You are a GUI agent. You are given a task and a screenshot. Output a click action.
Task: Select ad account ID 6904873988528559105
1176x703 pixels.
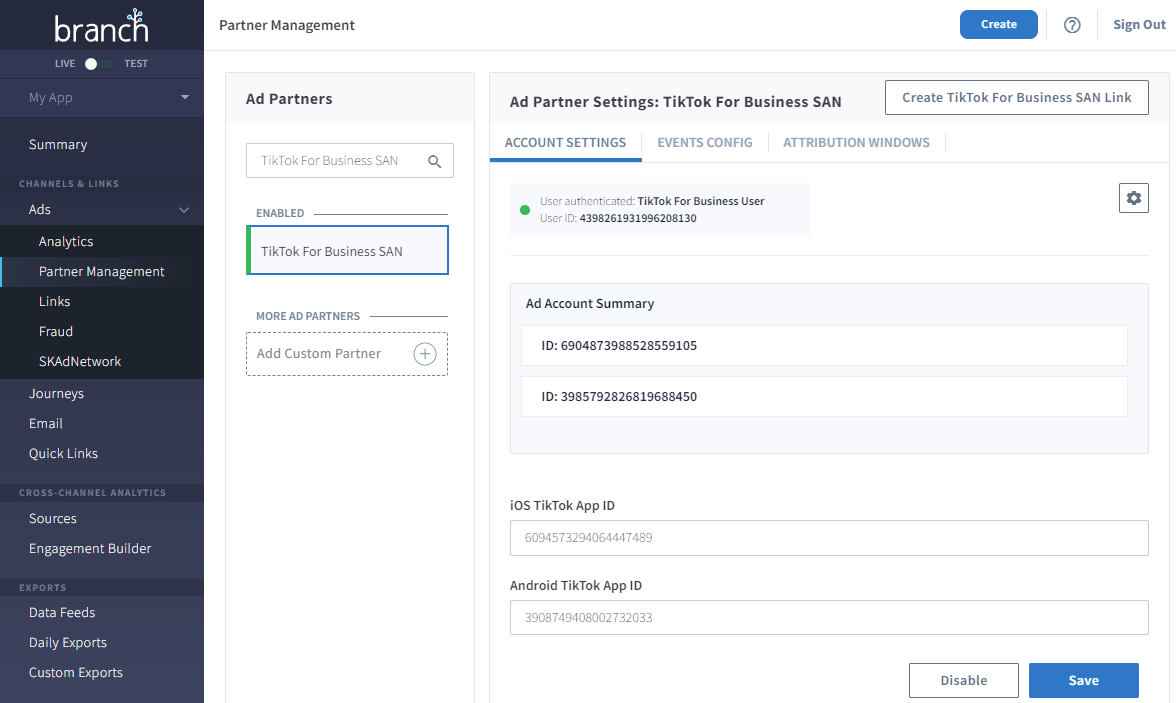pyautogui.click(x=824, y=346)
